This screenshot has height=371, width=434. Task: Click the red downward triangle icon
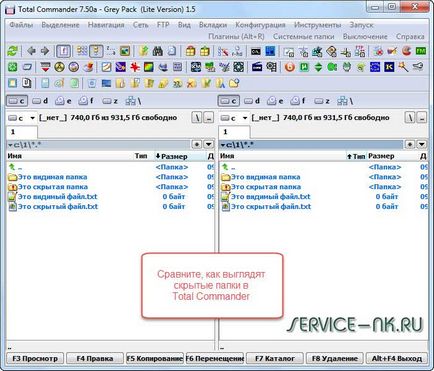(x=45, y=67)
